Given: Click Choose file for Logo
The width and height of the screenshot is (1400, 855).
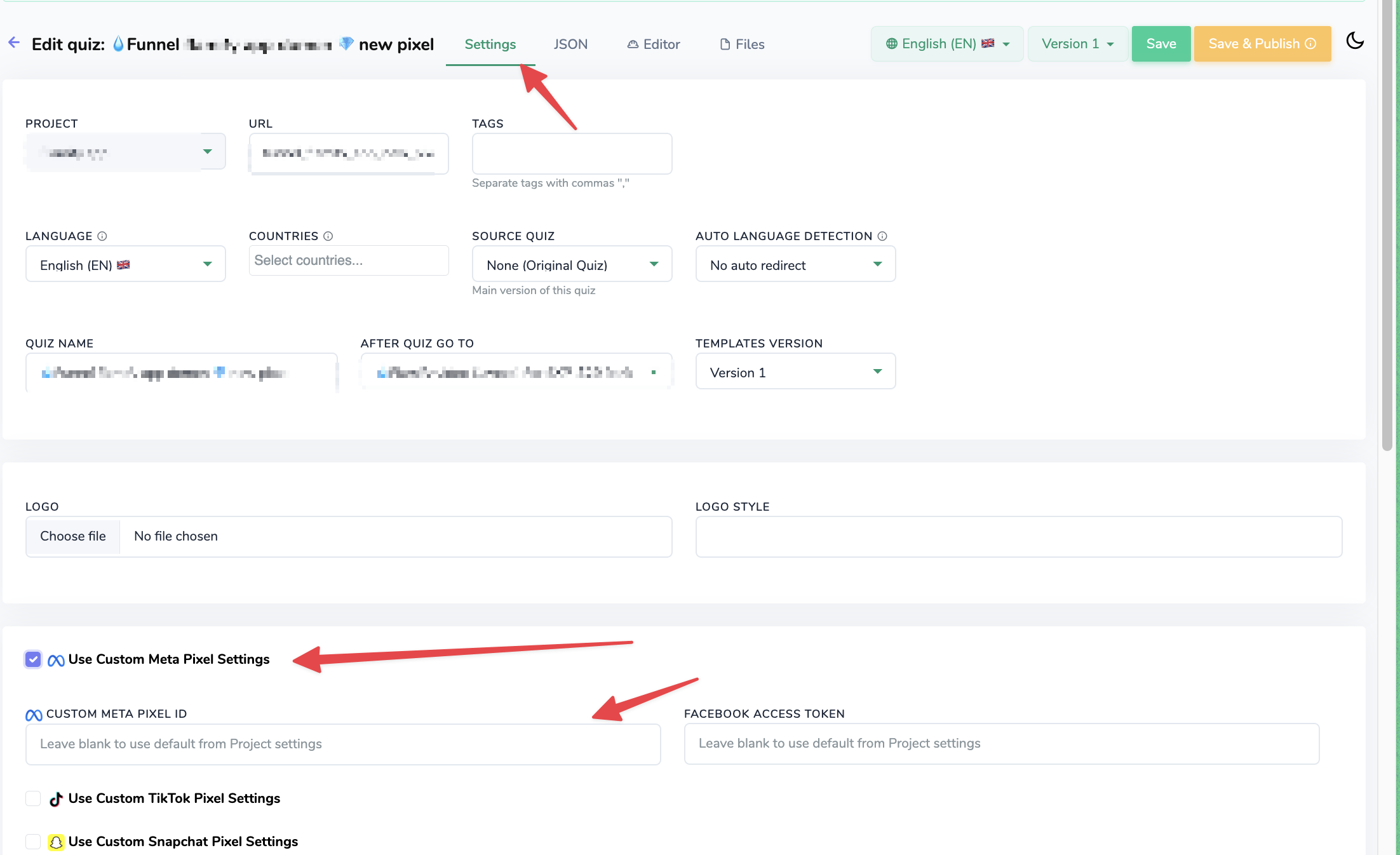Looking at the screenshot, I should (73, 536).
